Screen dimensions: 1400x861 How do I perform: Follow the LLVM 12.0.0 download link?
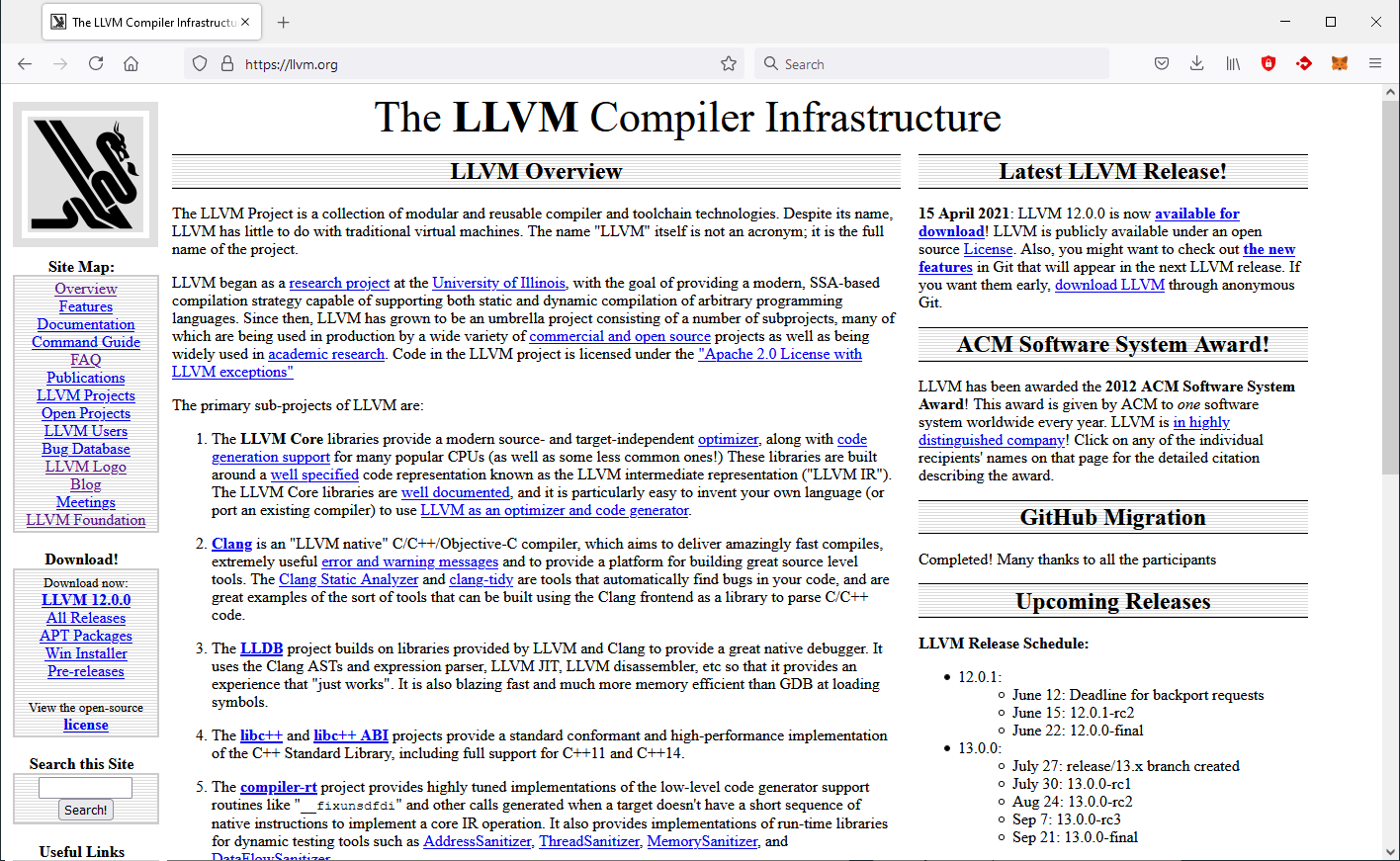pyautogui.click(x=85, y=599)
